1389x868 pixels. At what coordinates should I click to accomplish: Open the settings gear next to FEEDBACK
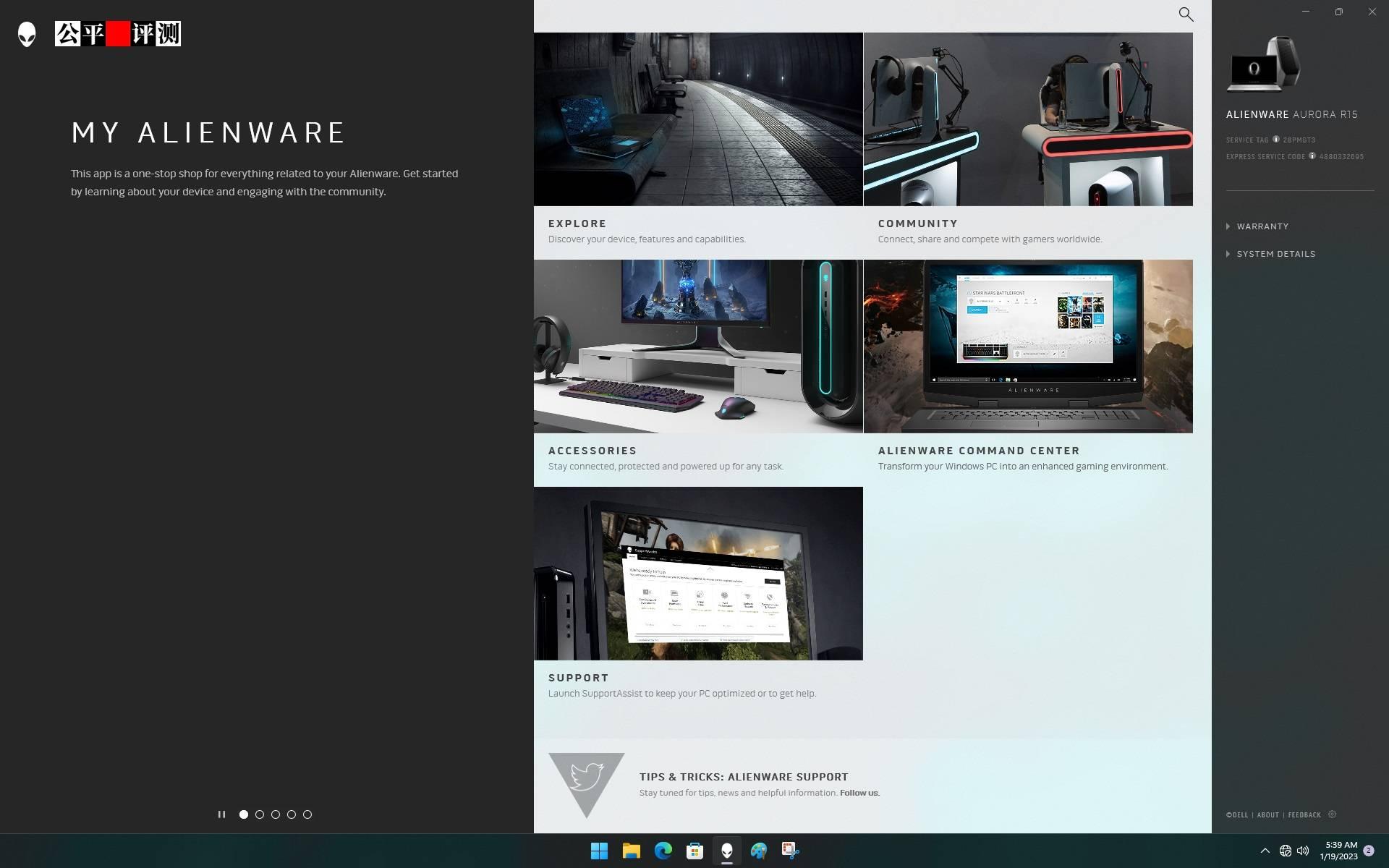point(1333,814)
